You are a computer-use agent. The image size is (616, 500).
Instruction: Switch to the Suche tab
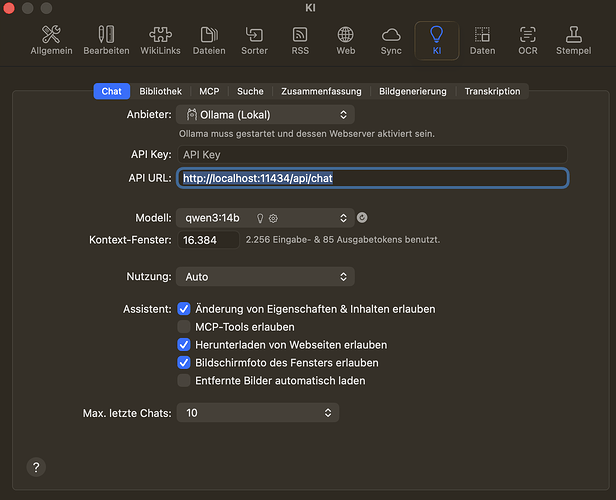(x=250, y=91)
